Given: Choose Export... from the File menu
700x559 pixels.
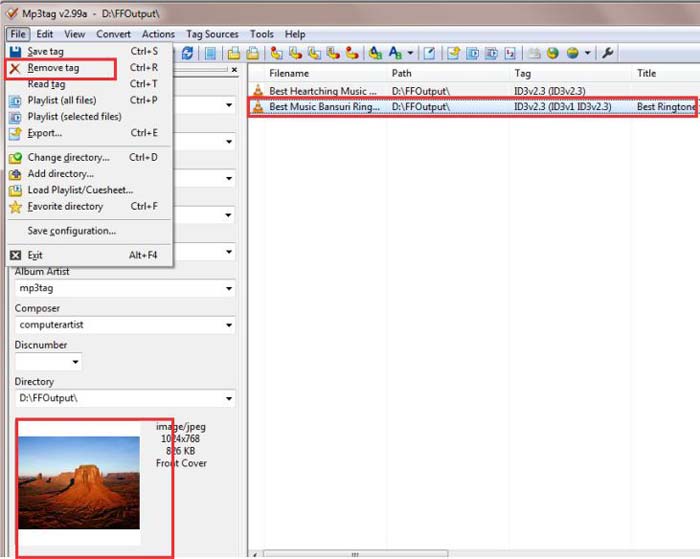Looking at the screenshot, I should point(89,133).
